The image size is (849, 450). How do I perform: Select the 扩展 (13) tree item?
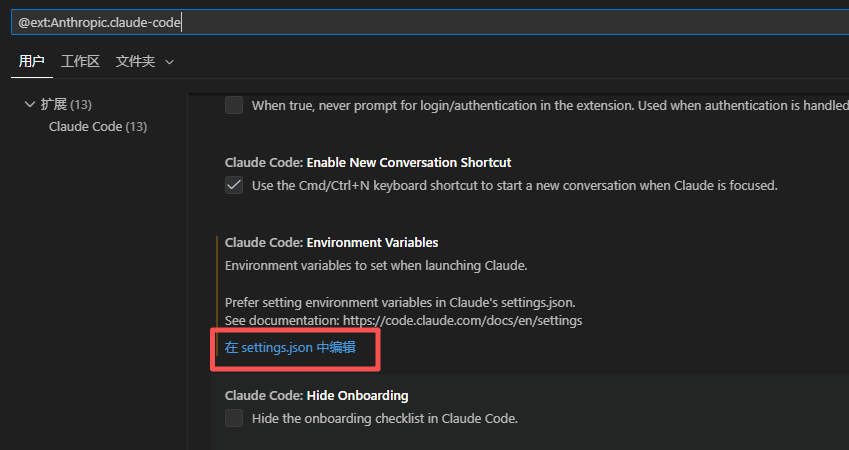[66, 104]
